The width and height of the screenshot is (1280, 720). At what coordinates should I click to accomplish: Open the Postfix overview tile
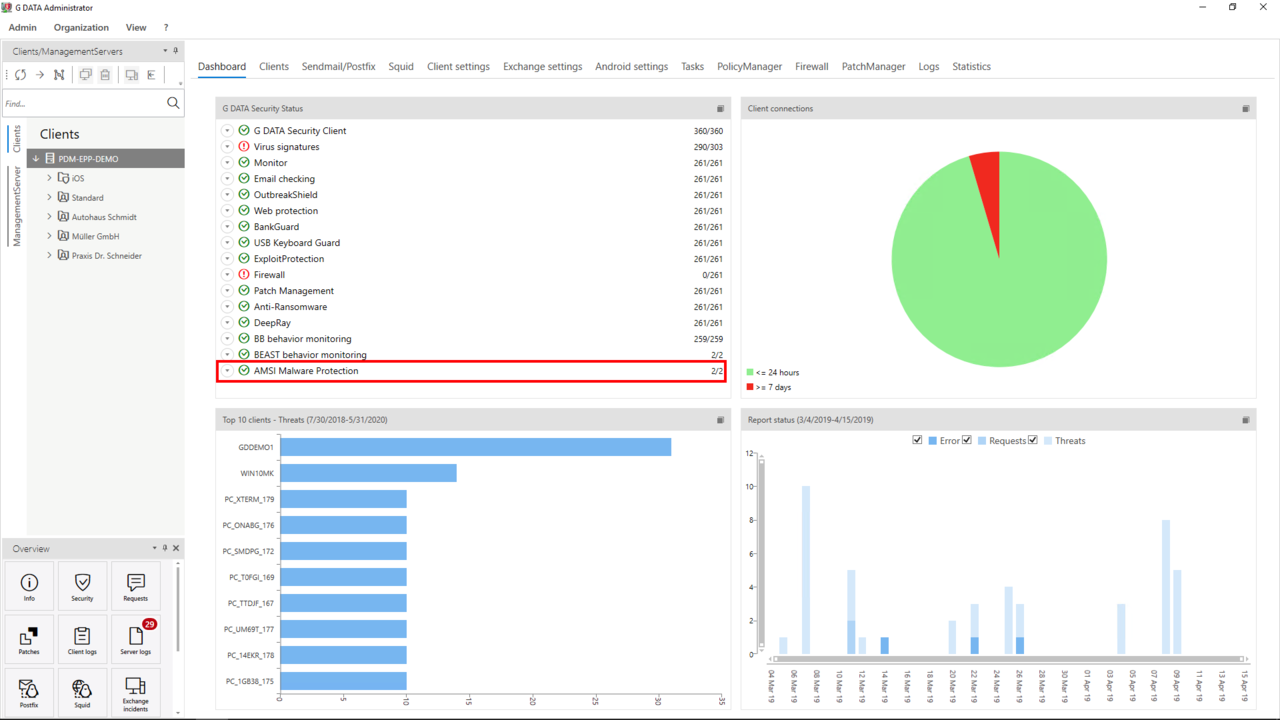(29, 693)
